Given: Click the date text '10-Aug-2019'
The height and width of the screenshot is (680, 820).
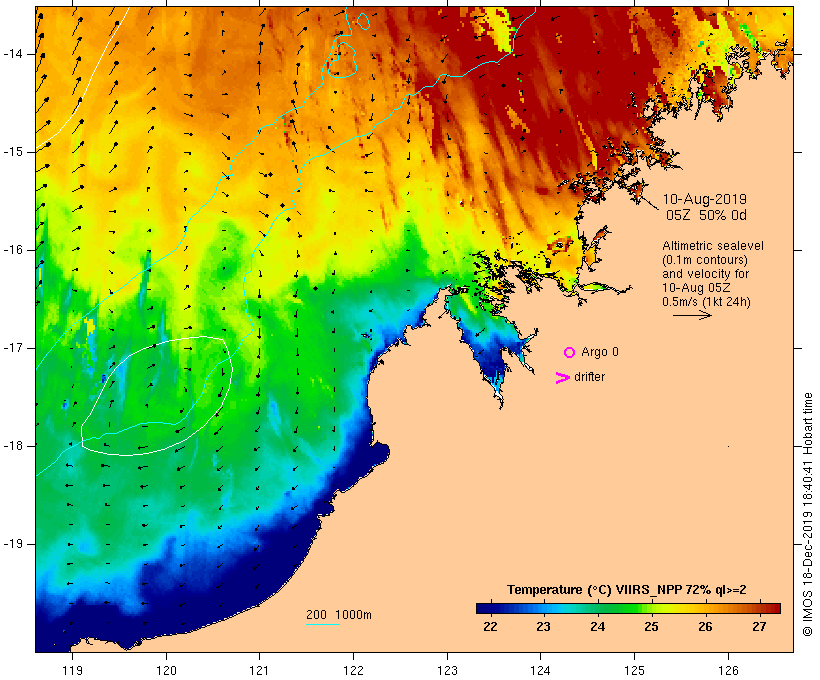Looking at the screenshot, I should (x=704, y=199).
